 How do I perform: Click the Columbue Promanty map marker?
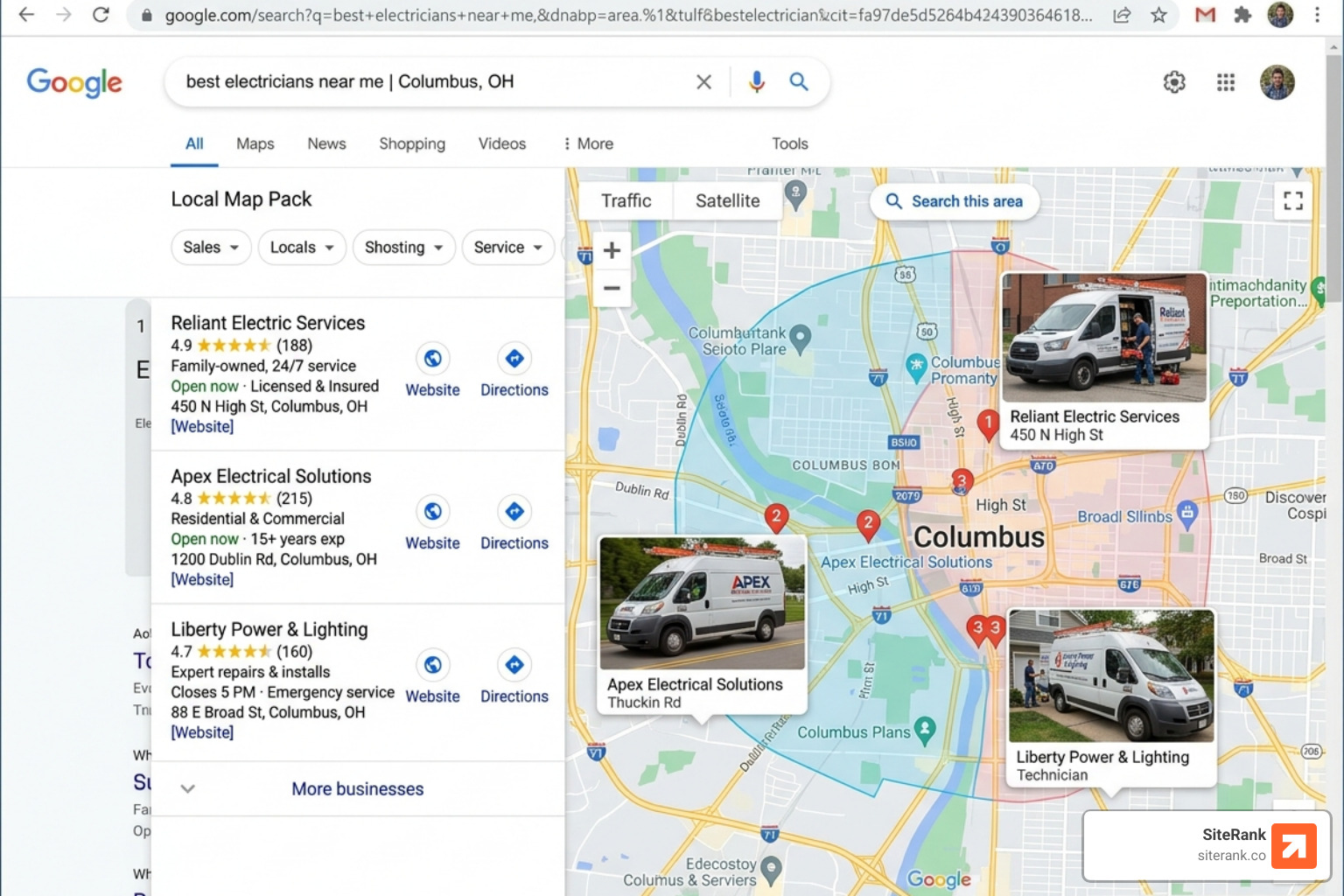[x=915, y=368]
